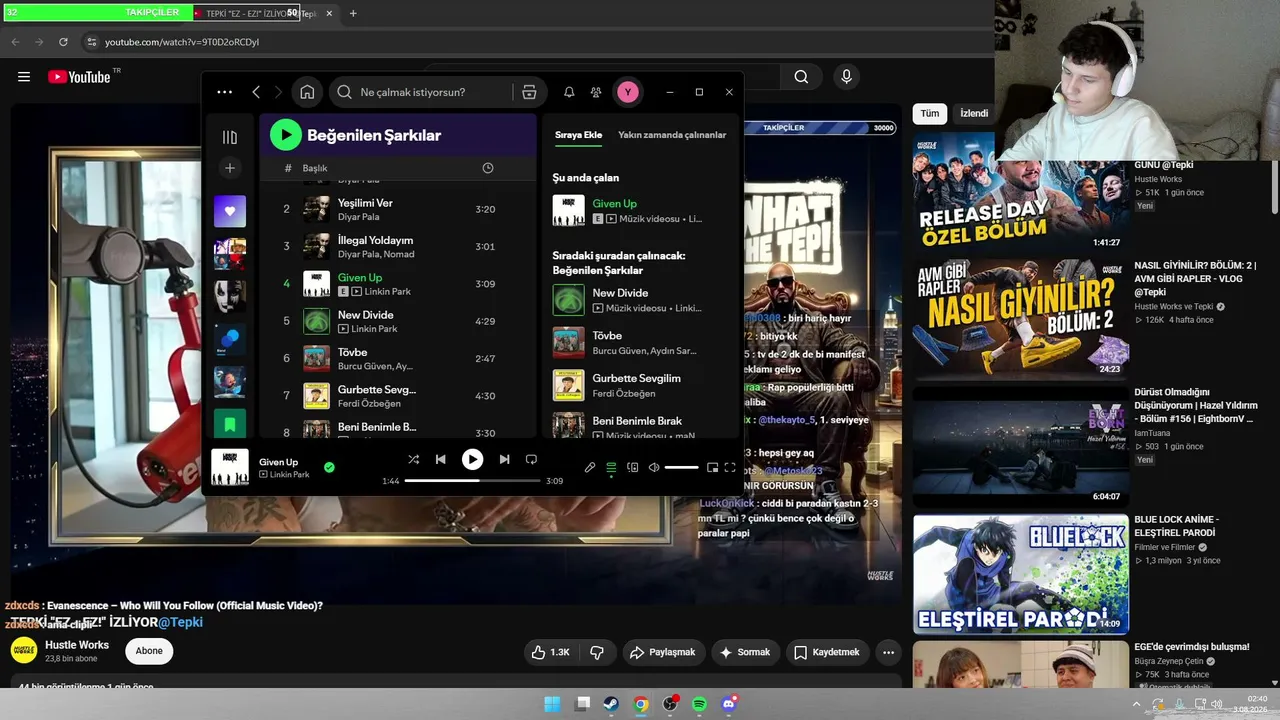Select the İzlendi filter chip
Screen dimensions: 1280x720
974,114
